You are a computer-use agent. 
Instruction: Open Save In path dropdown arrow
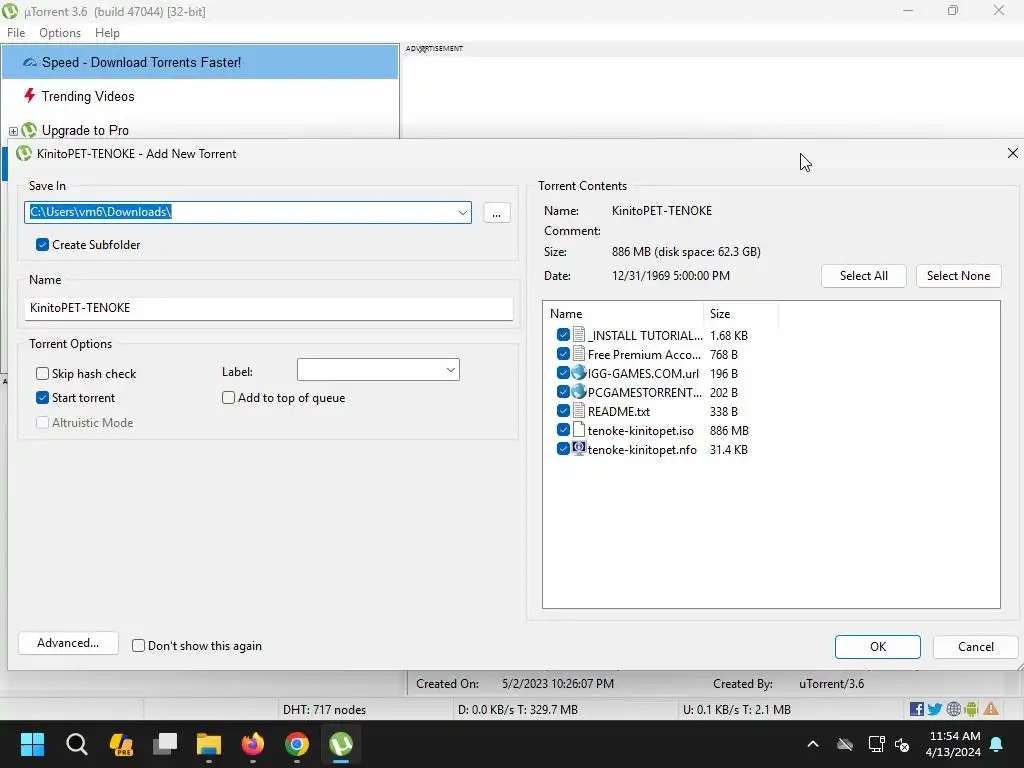462,212
